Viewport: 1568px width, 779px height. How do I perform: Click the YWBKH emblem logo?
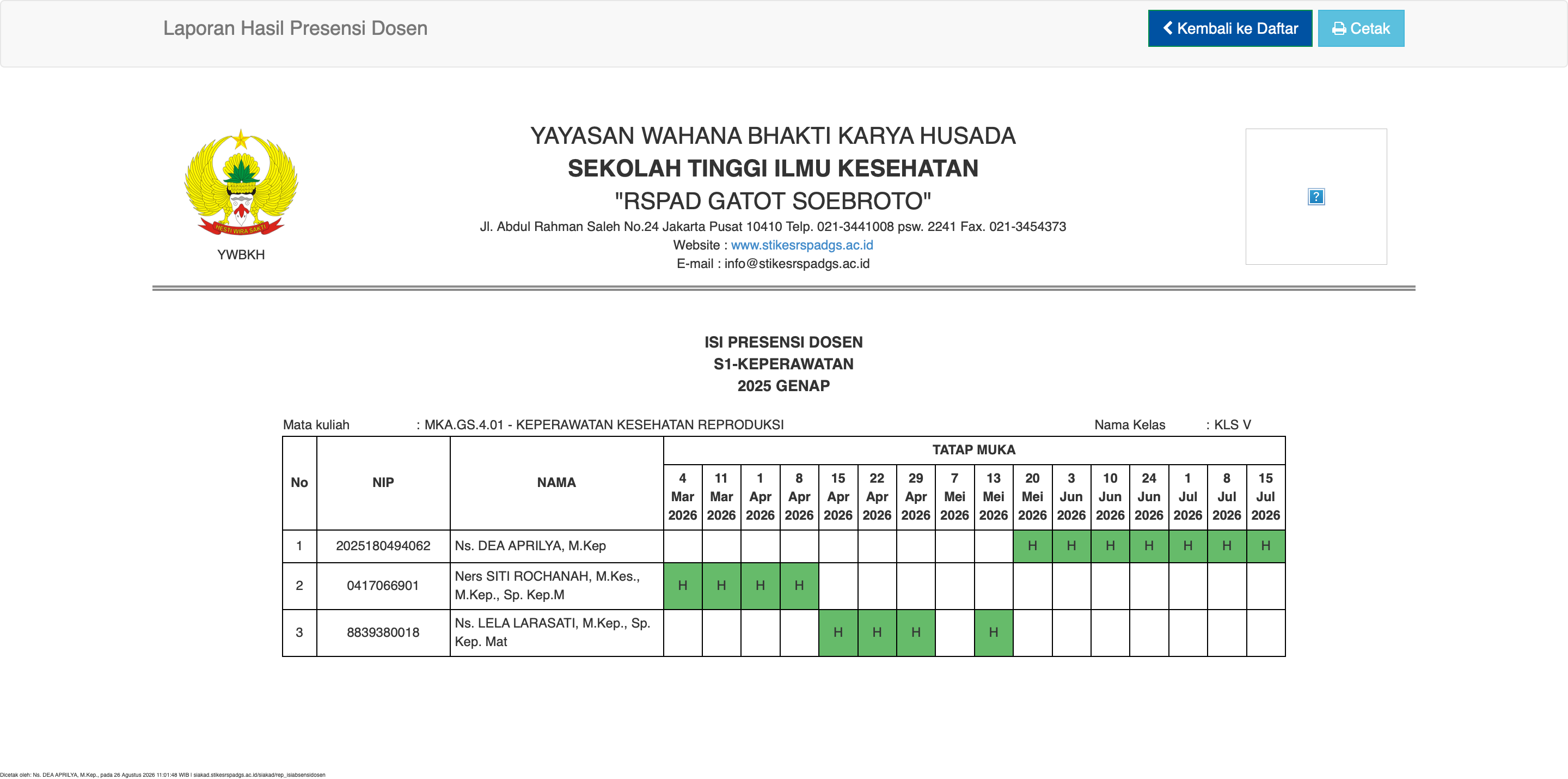pos(241,182)
